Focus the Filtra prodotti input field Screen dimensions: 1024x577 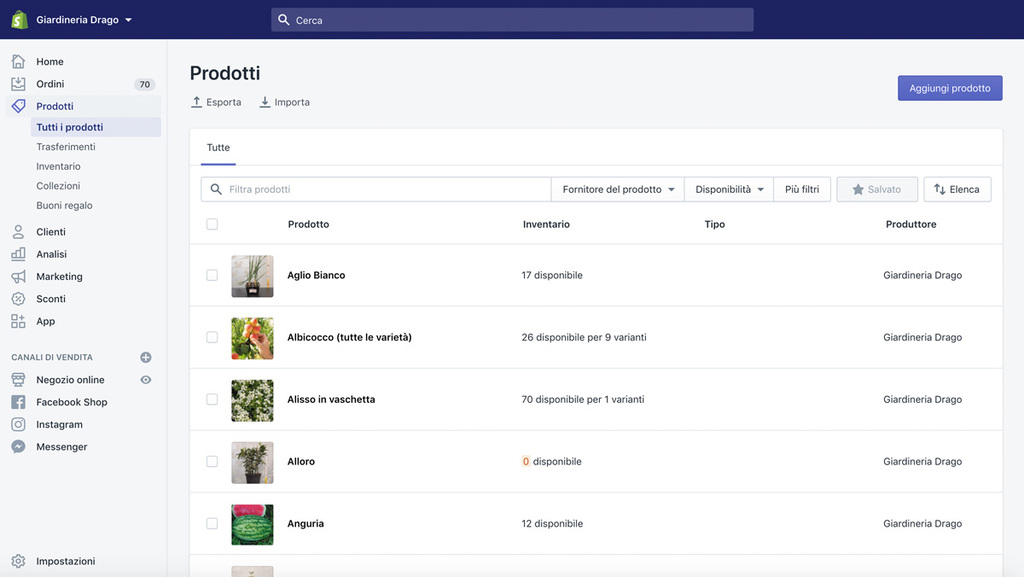(x=376, y=189)
